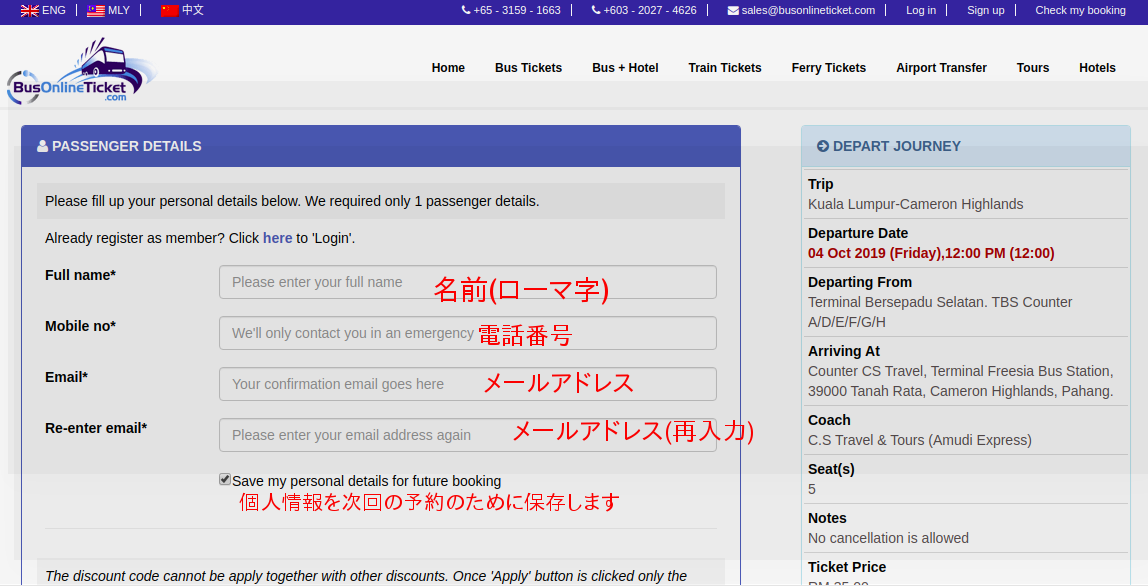Click the arrow icon in Depart Journey header
This screenshot has width=1148, height=586.
tap(823, 146)
